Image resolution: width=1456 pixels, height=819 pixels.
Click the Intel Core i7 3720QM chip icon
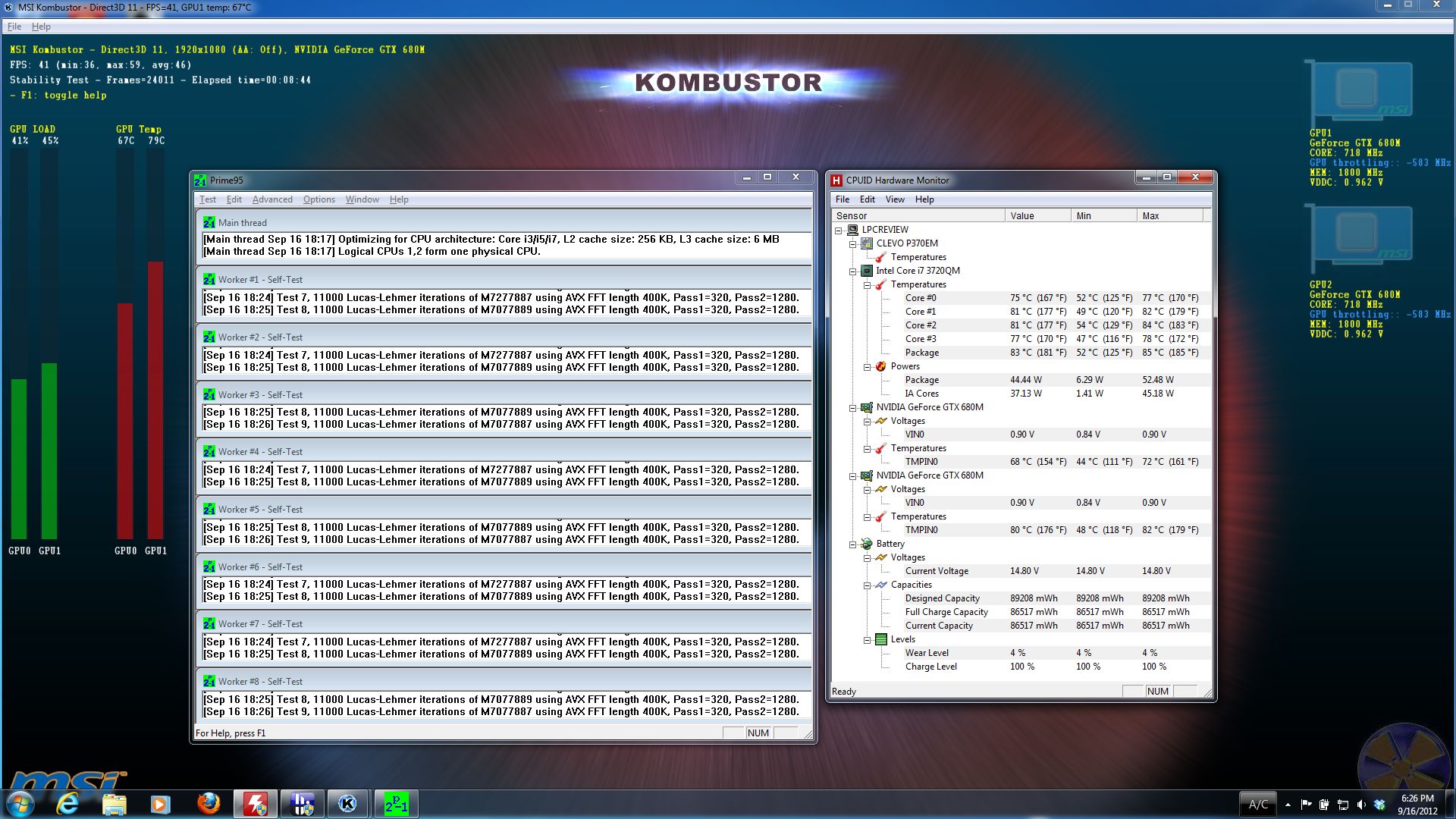867,271
